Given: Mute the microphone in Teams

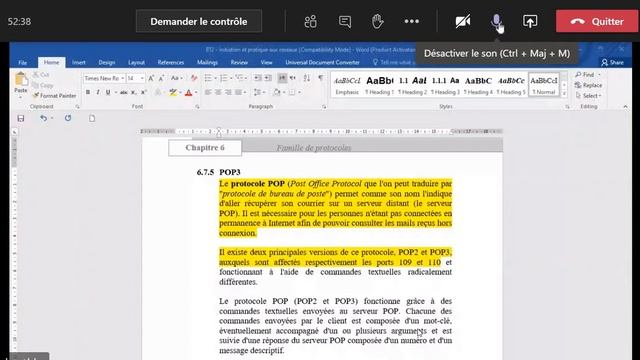Looking at the screenshot, I should coord(496,21).
